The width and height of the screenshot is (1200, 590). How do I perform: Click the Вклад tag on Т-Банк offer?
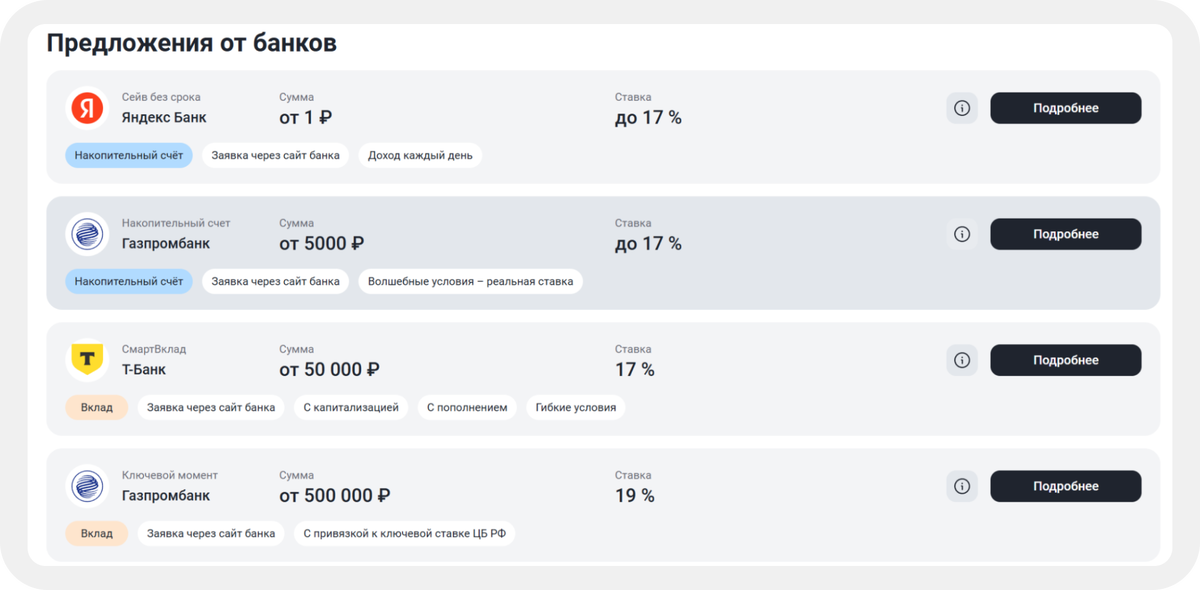click(97, 407)
